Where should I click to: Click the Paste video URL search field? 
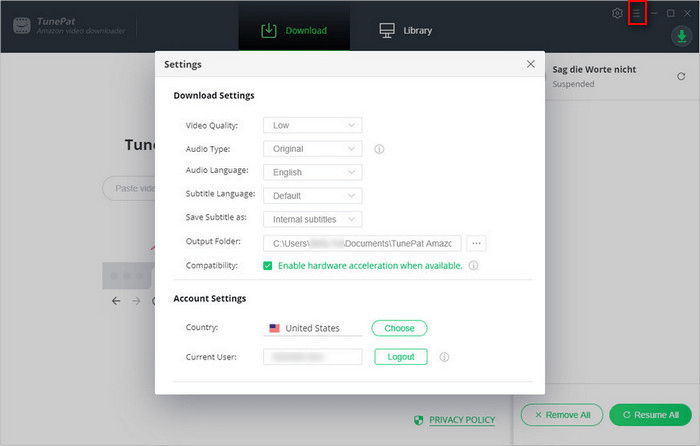pos(129,188)
